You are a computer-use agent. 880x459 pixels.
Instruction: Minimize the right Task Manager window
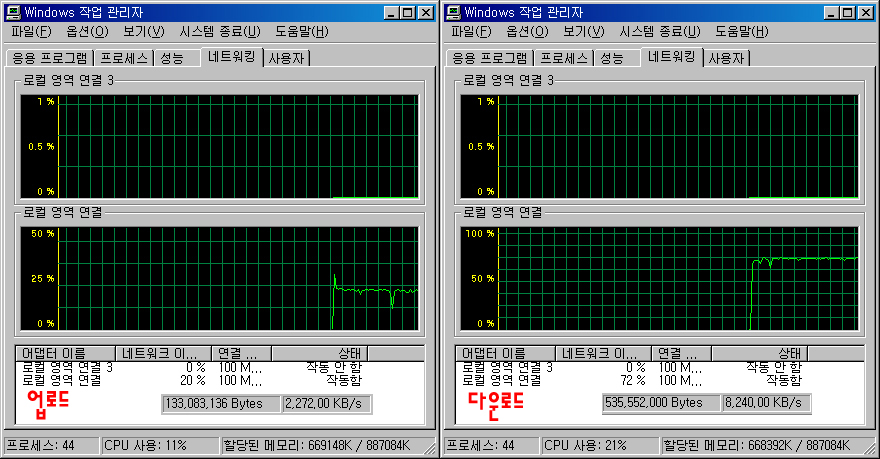pos(832,12)
